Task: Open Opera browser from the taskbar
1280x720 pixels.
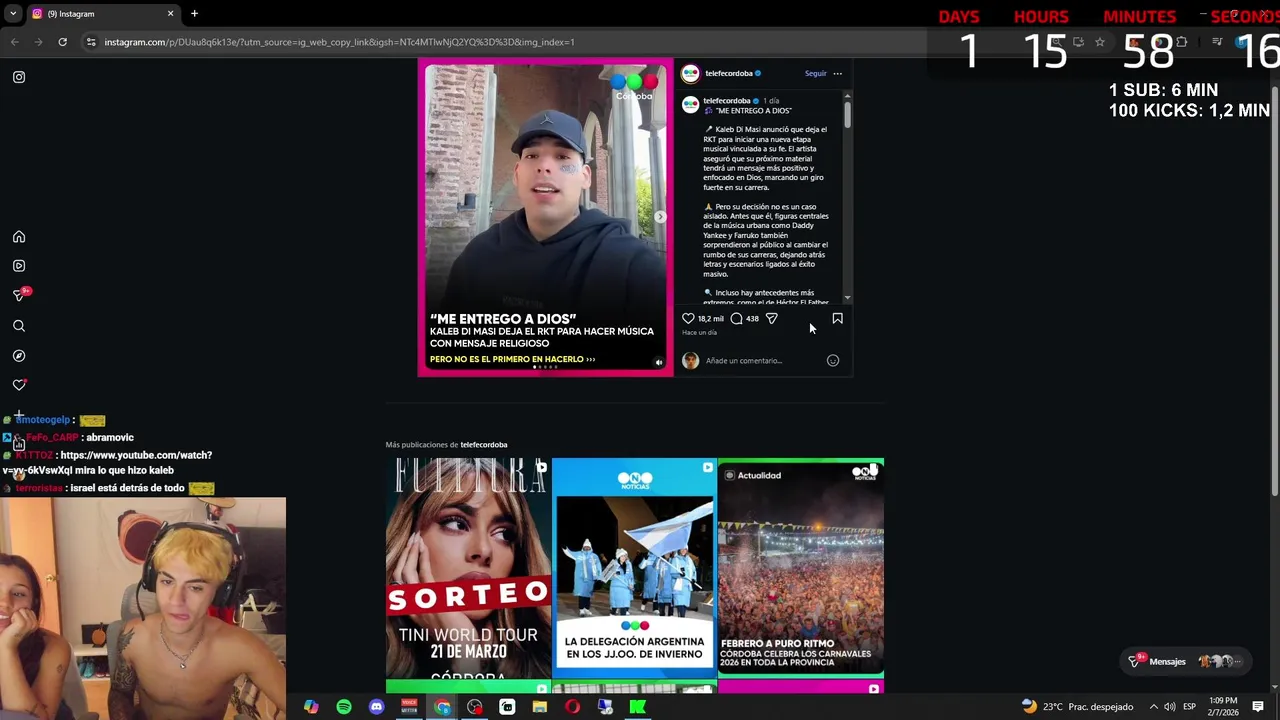Action: pos(572,707)
